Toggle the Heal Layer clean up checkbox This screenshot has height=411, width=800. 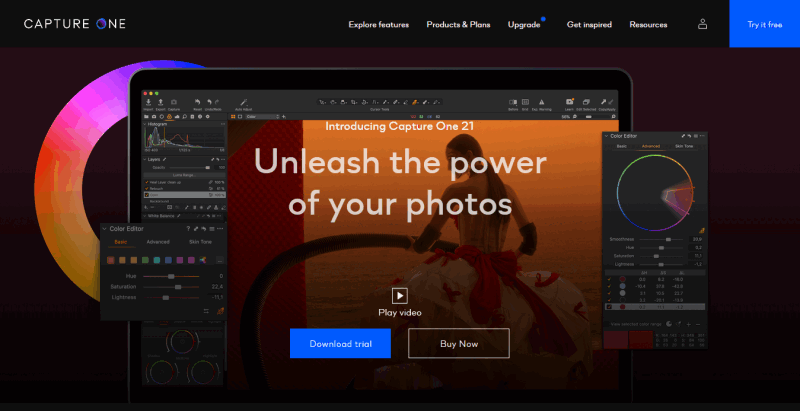[146, 182]
